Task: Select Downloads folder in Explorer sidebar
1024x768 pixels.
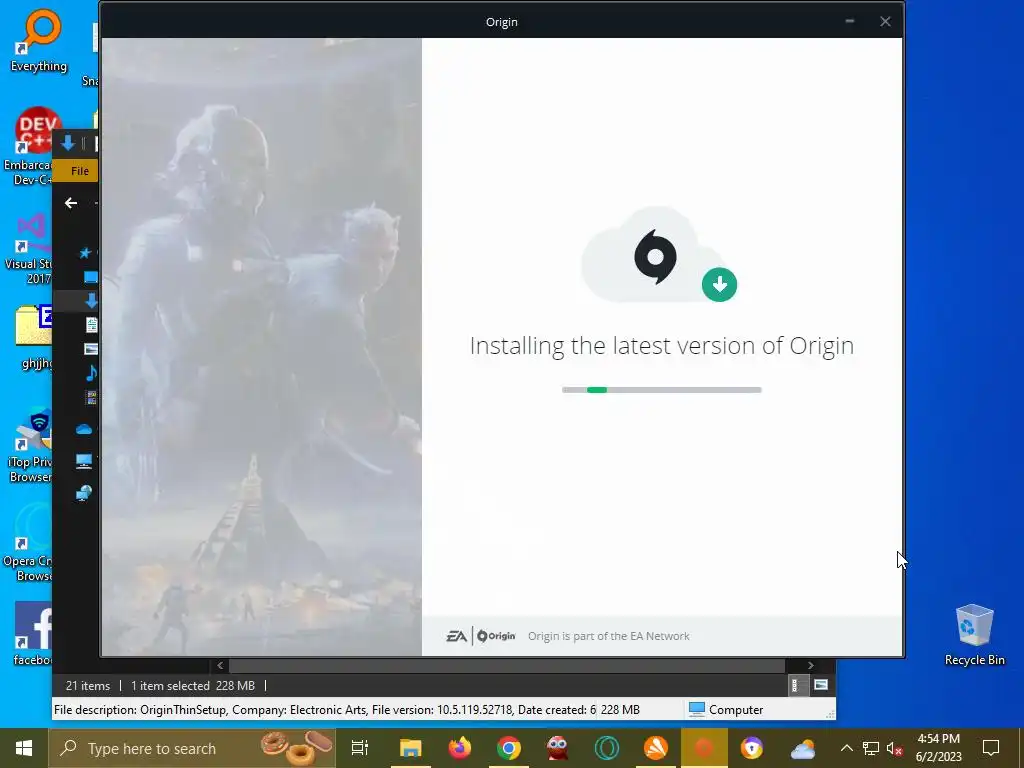Action: (x=91, y=300)
